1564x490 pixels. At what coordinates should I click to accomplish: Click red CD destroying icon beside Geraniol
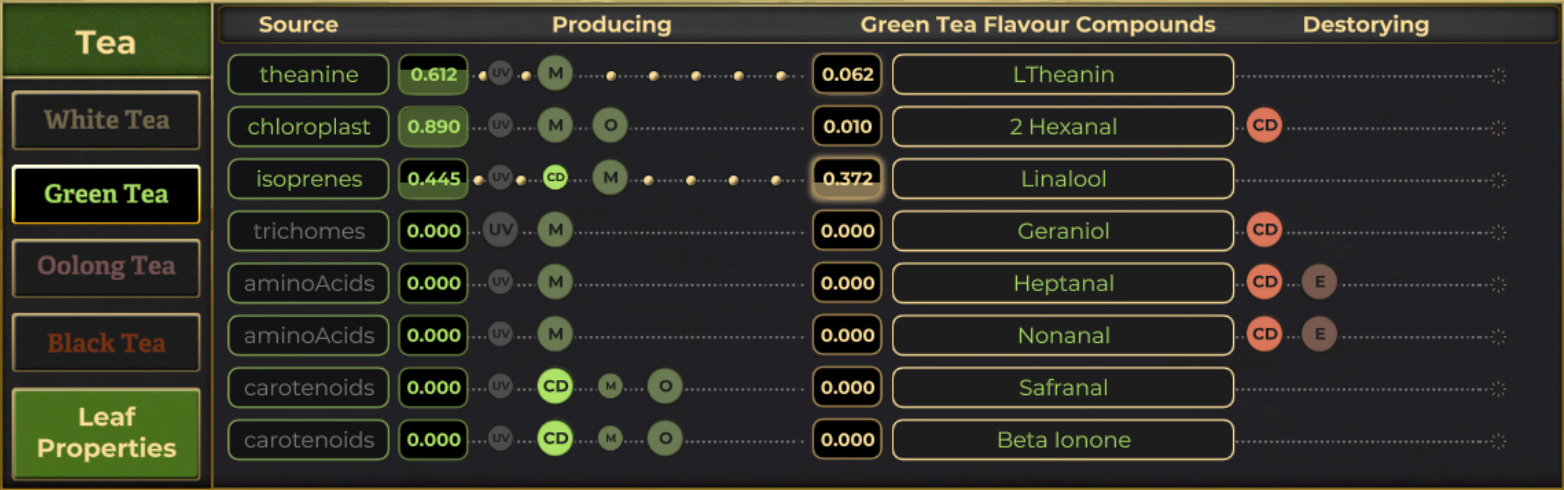pos(1265,231)
